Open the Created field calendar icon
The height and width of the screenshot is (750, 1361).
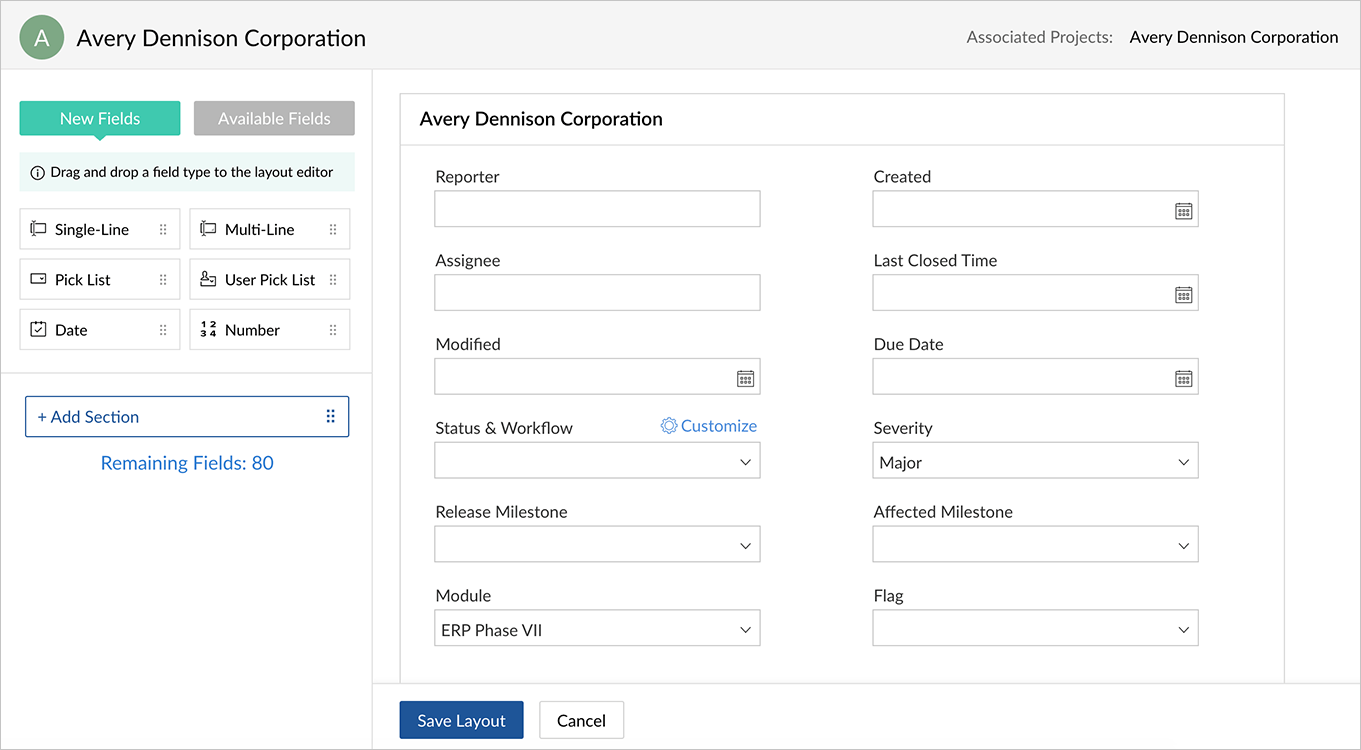pos(1183,211)
